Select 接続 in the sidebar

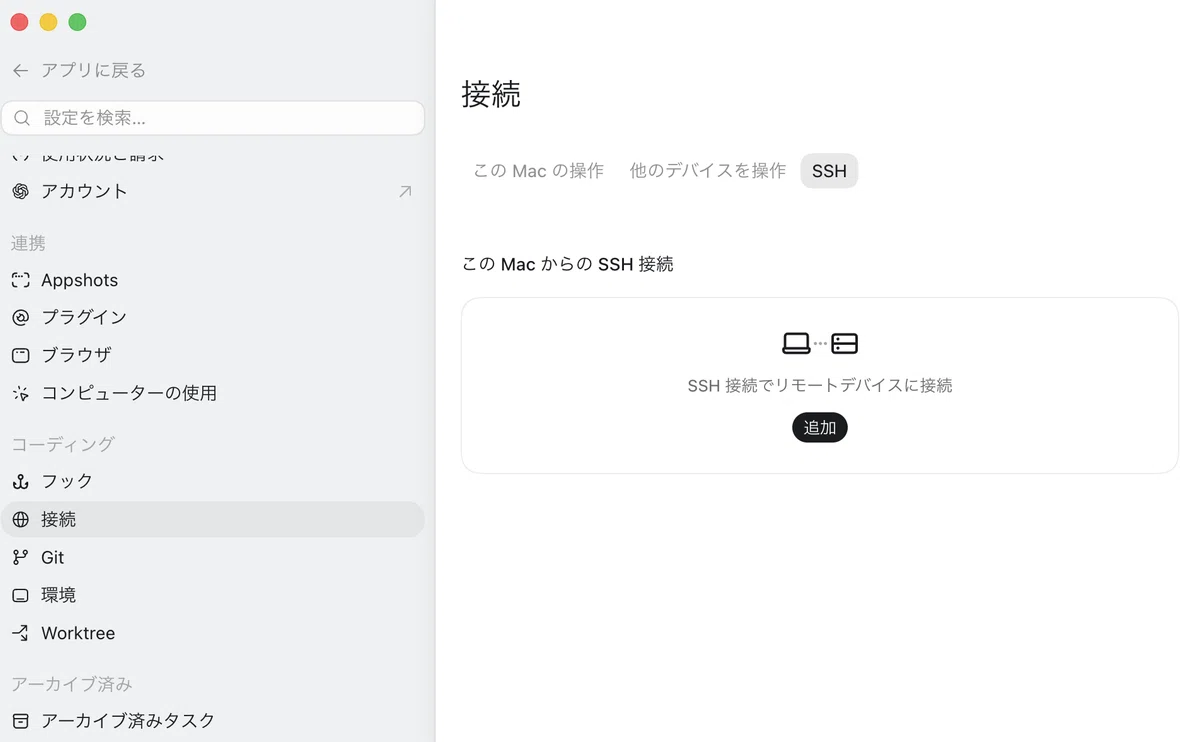[213, 519]
